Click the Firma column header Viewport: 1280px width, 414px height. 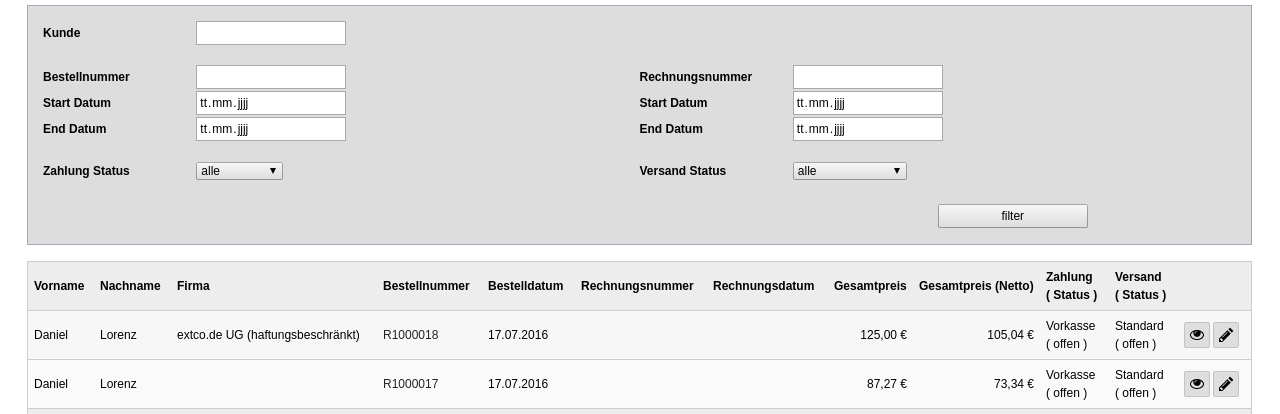click(x=193, y=286)
